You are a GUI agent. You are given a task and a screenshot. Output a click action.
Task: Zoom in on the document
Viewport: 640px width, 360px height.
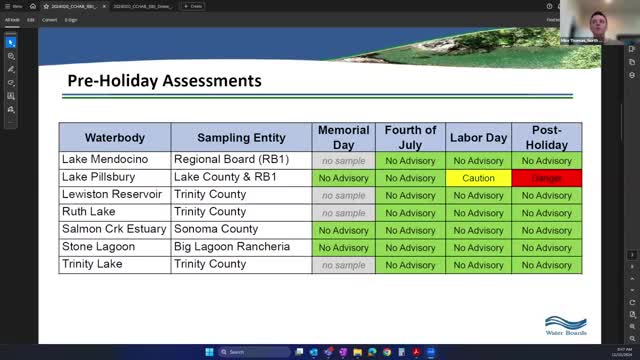pos(632,327)
